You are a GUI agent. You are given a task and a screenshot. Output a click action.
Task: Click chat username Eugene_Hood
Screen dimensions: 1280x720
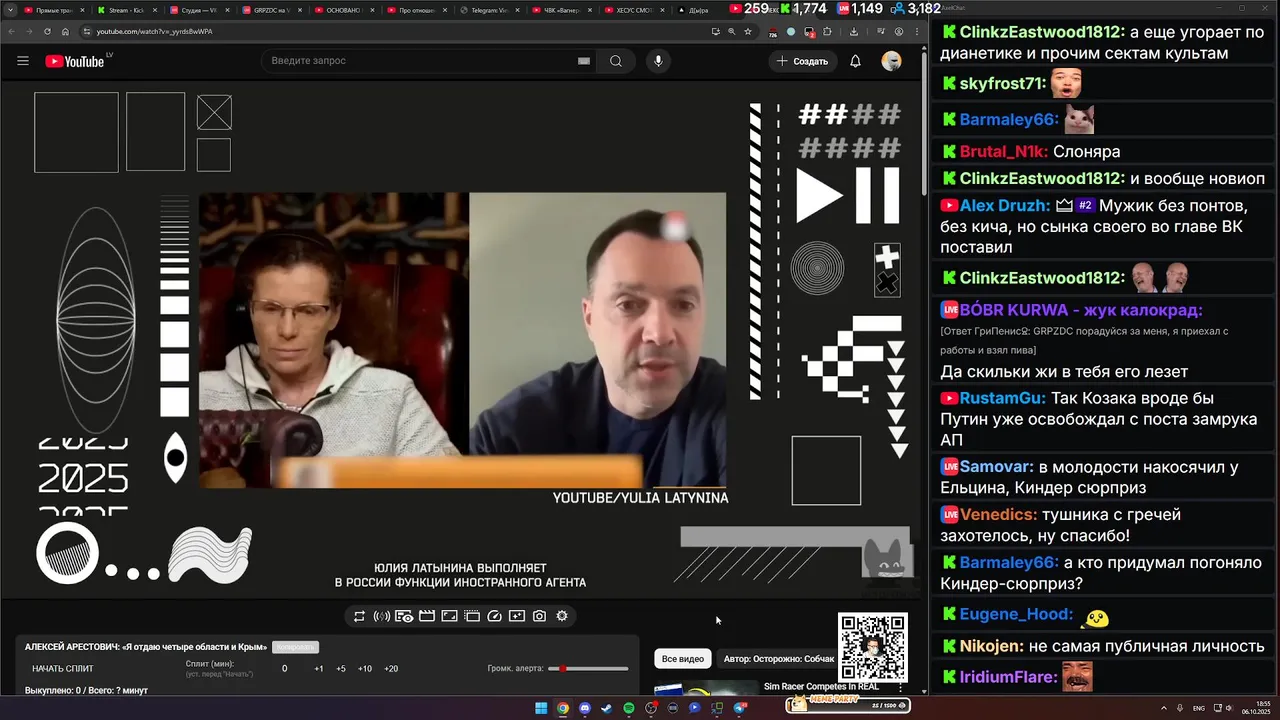pyautogui.click(x=1016, y=615)
